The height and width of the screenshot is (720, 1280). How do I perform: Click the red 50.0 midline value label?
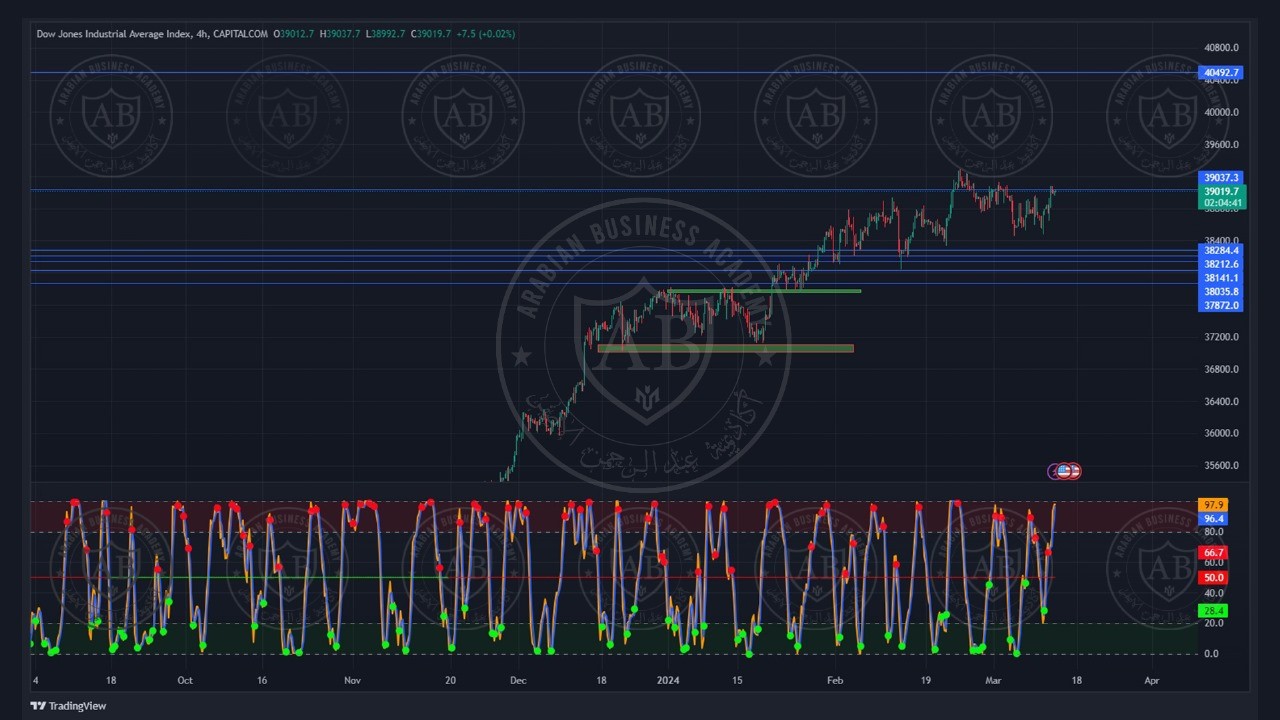[x=1213, y=578]
